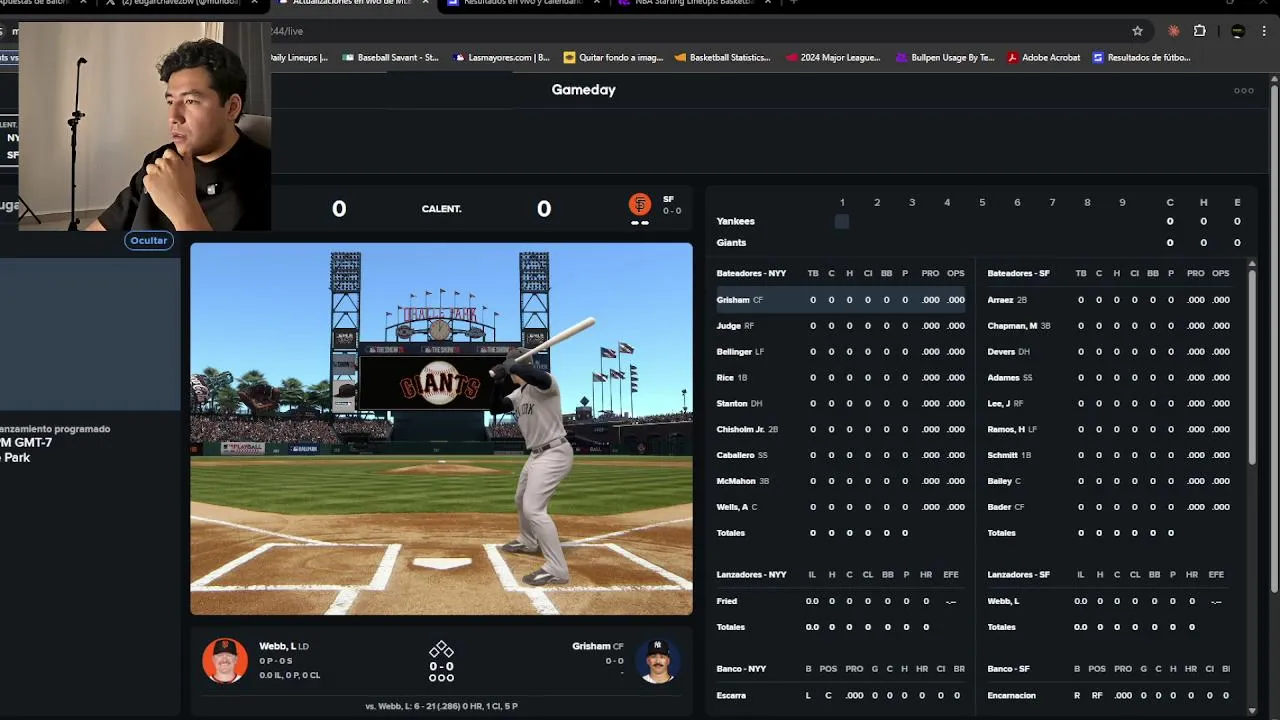Click the base runners diamond indicator

(x=441, y=650)
